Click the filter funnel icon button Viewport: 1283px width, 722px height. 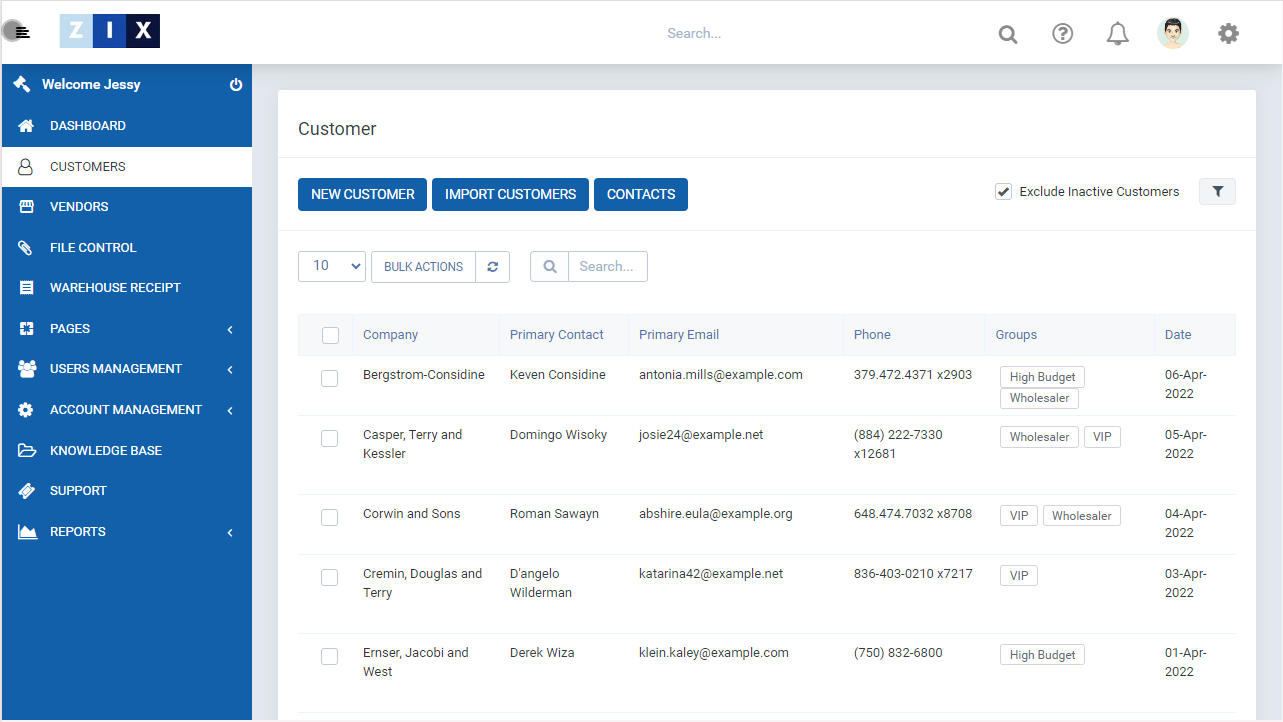(x=1217, y=192)
